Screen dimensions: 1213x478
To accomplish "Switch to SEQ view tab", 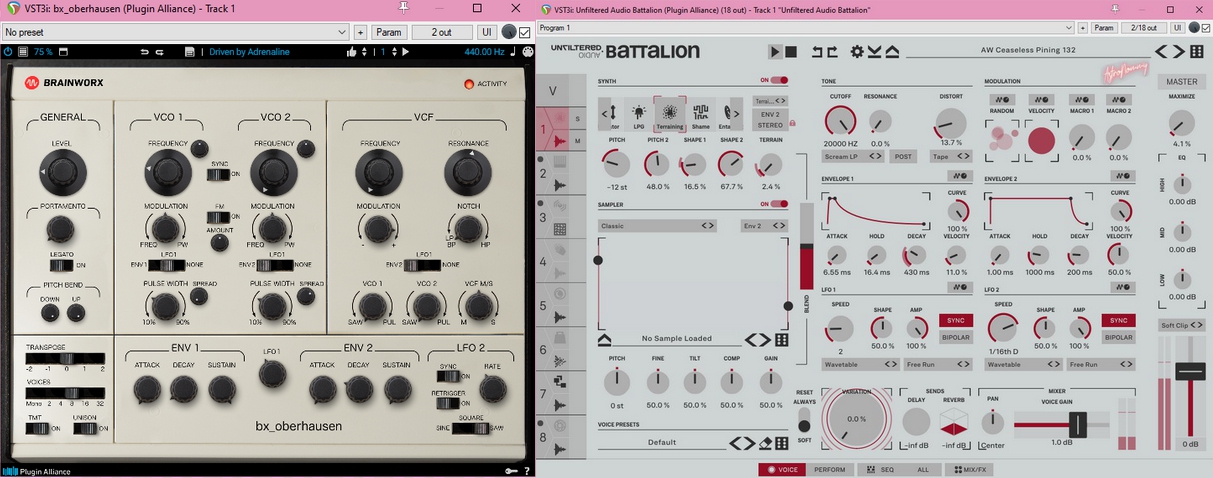I will click(880, 469).
